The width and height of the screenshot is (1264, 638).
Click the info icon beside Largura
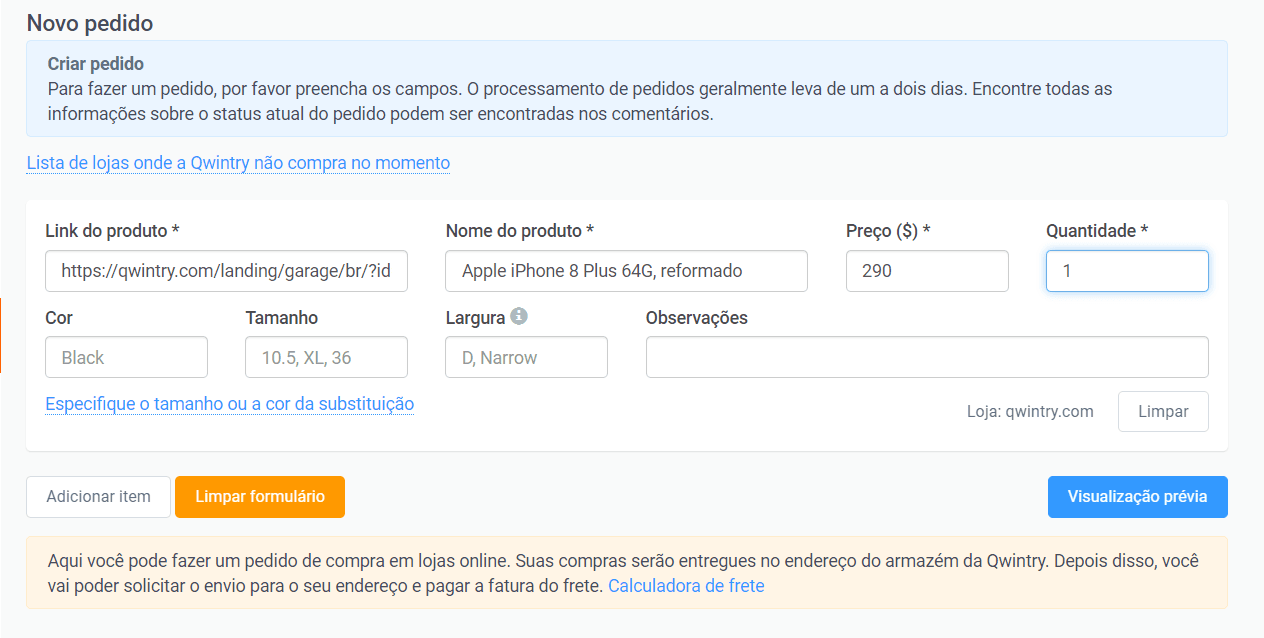tap(521, 317)
